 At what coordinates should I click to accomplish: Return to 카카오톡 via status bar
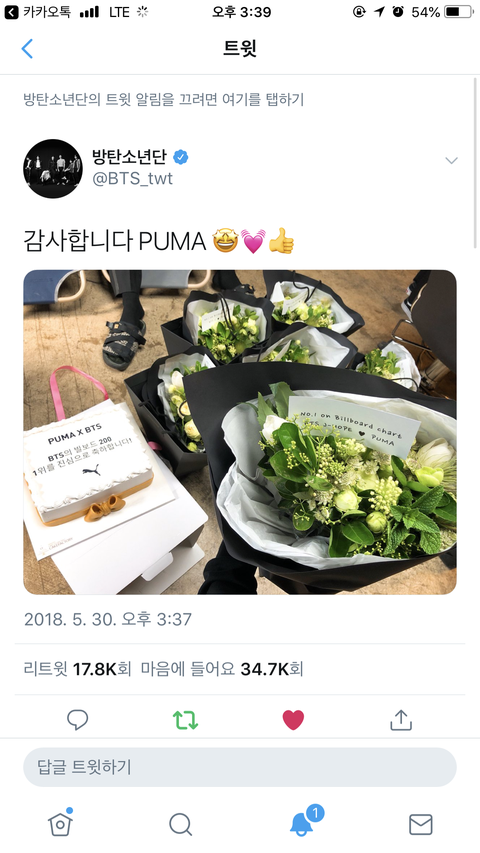[38, 12]
